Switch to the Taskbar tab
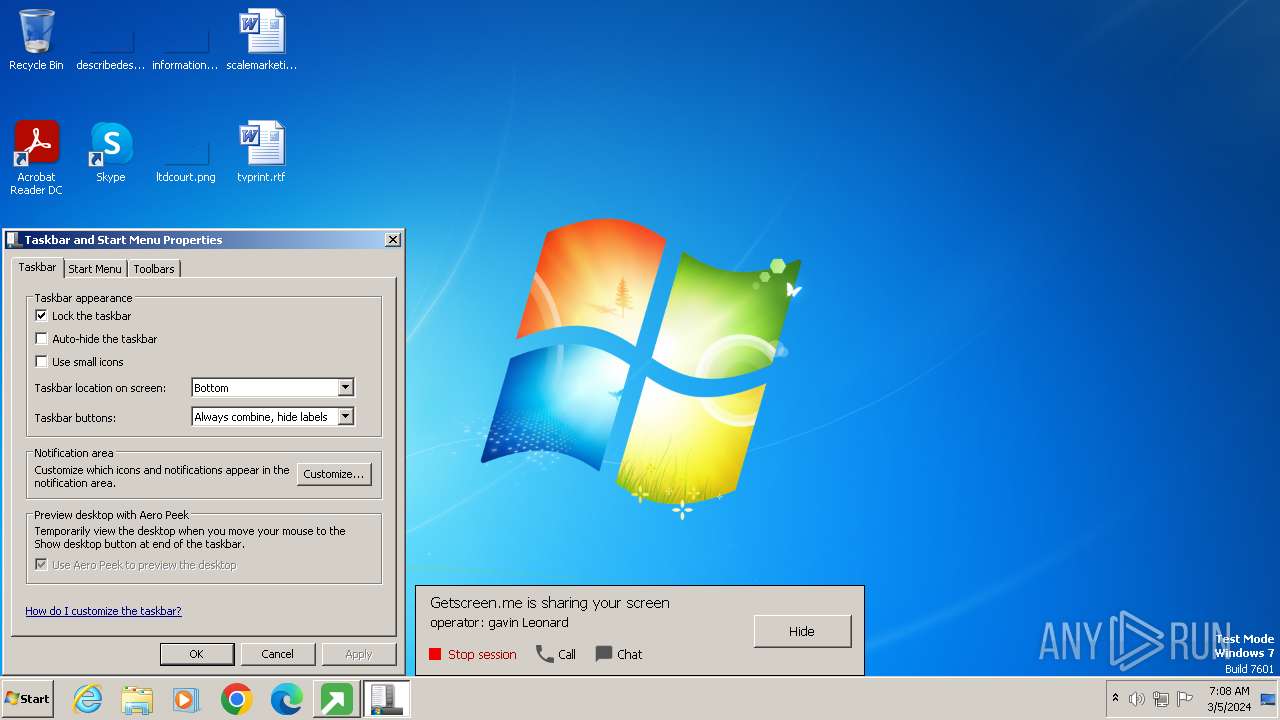The width and height of the screenshot is (1280, 720). [x=37, y=267]
